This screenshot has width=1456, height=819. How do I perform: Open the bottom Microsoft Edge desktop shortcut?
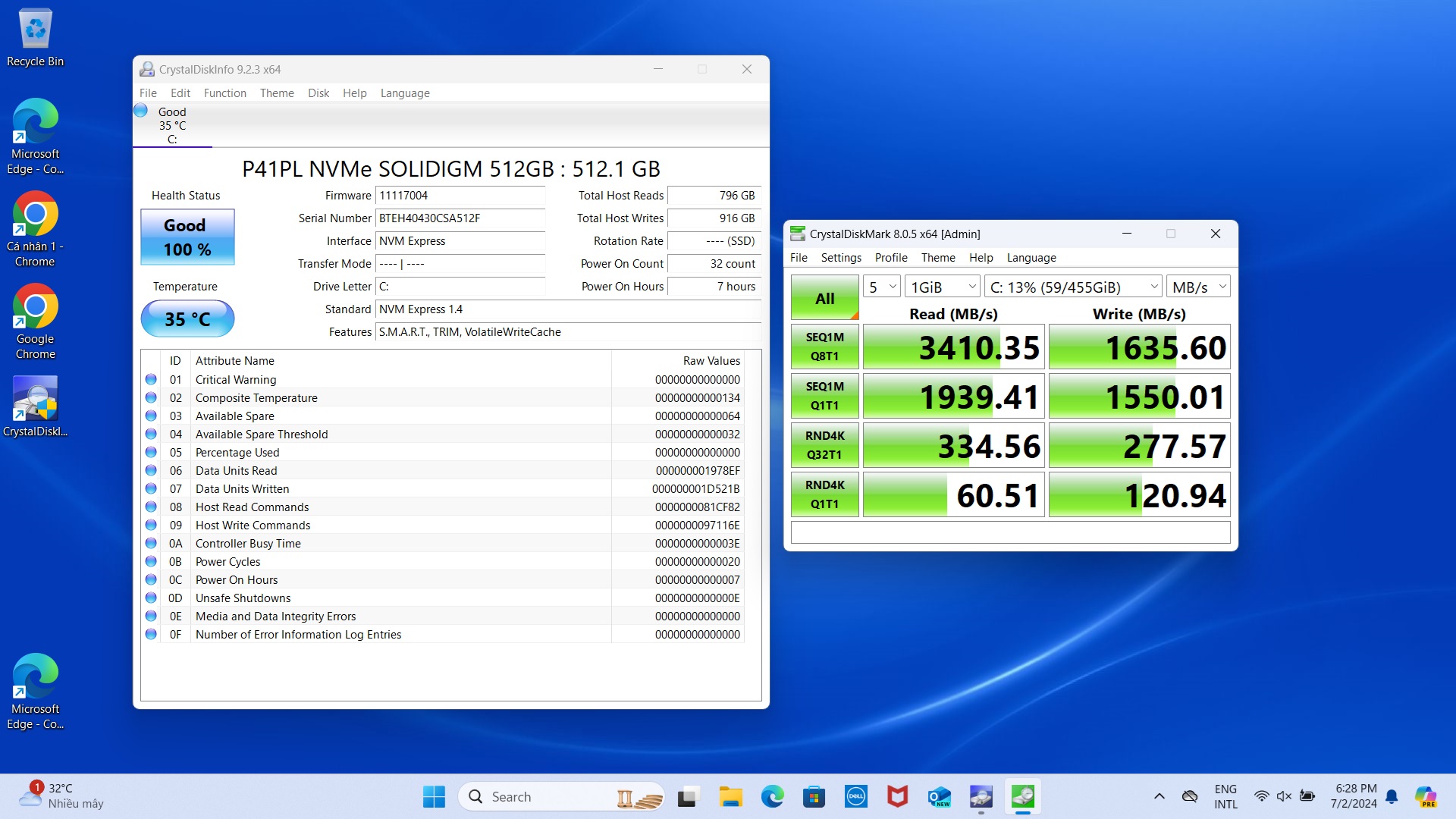coord(35,692)
